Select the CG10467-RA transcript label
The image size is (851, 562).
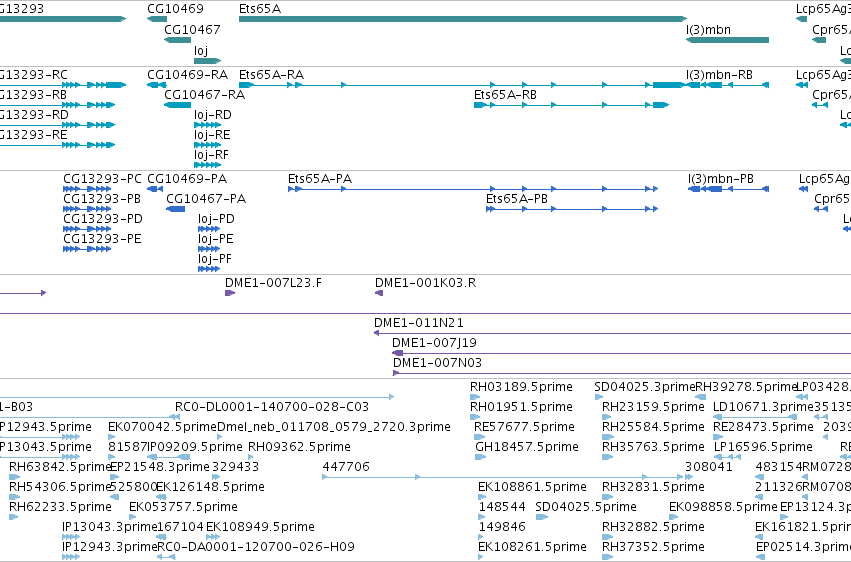(x=205, y=94)
